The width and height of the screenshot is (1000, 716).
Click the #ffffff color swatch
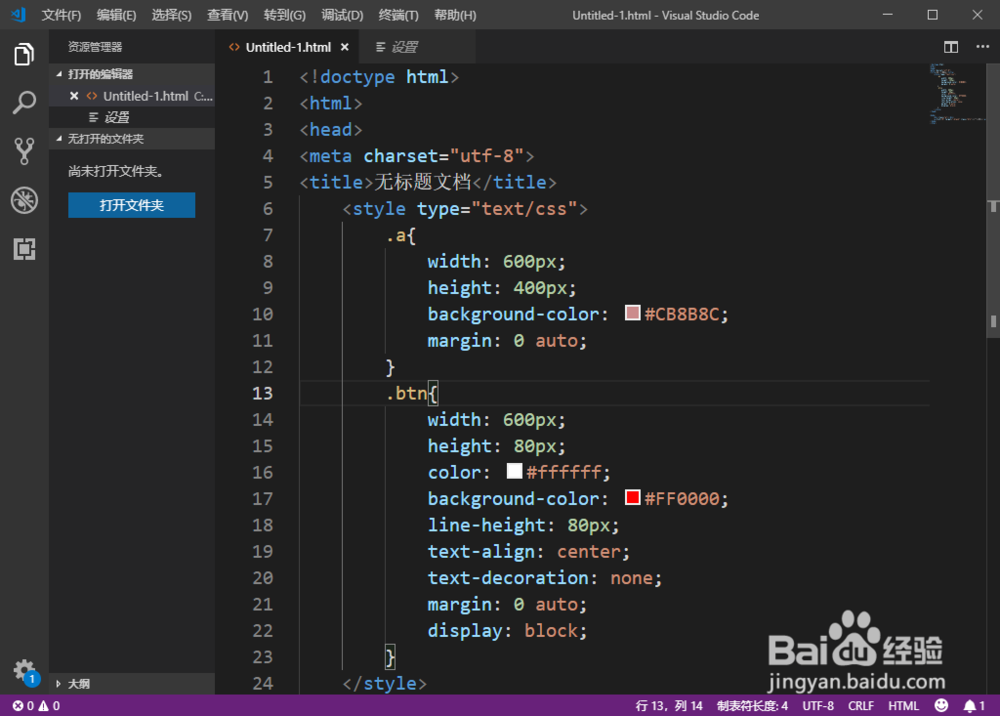pyautogui.click(x=514, y=471)
